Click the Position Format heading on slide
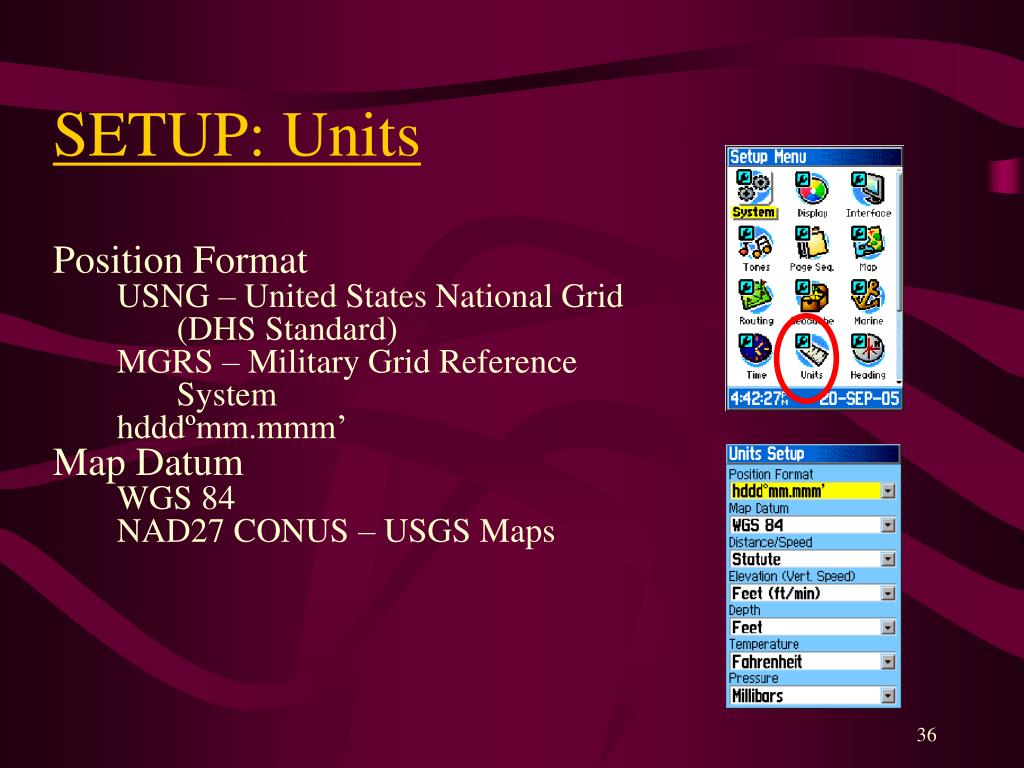Image resolution: width=1024 pixels, height=768 pixels. point(180,261)
